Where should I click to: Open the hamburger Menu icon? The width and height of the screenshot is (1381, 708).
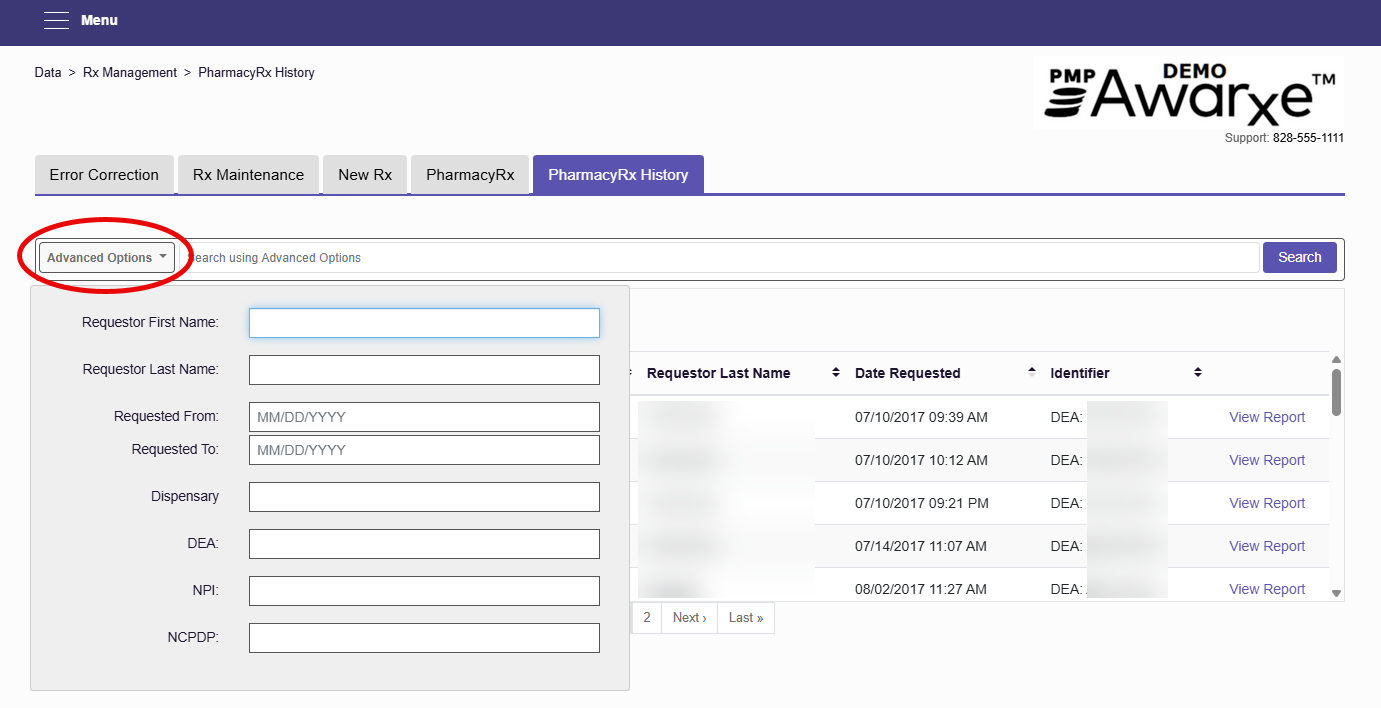(56, 20)
